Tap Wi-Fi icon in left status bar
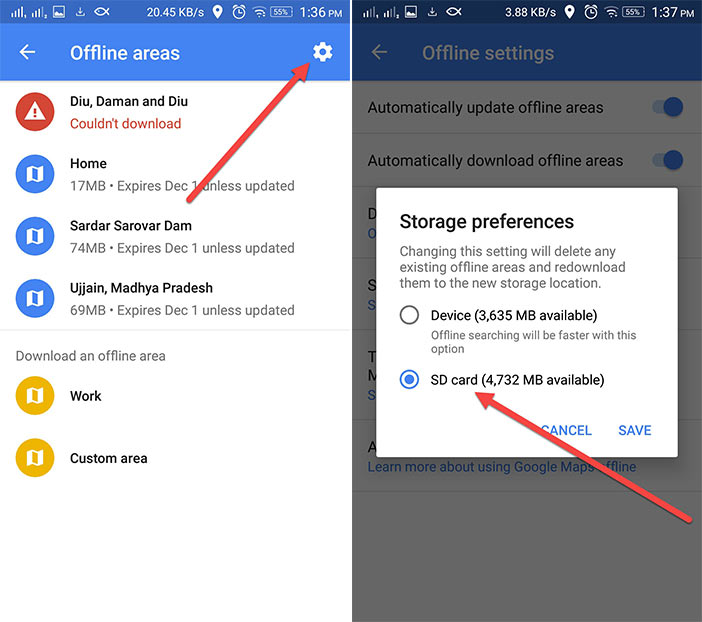Viewport: 702px width, 622px height. (259, 12)
